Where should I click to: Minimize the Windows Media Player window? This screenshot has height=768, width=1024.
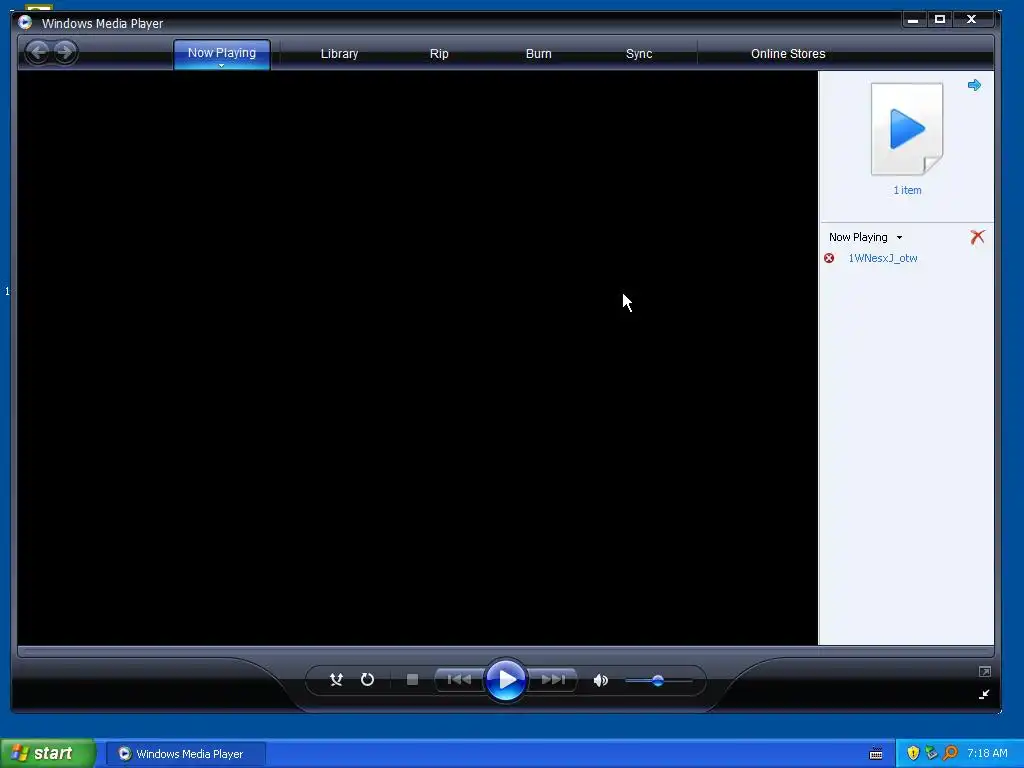coord(913,20)
